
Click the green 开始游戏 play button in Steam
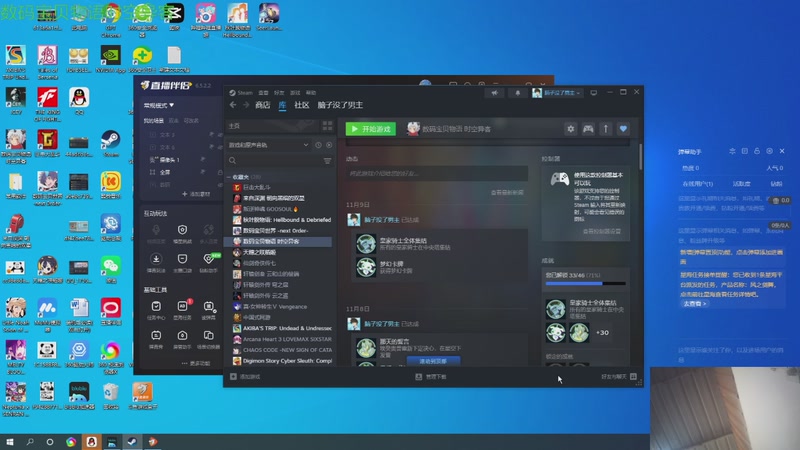[x=371, y=129]
